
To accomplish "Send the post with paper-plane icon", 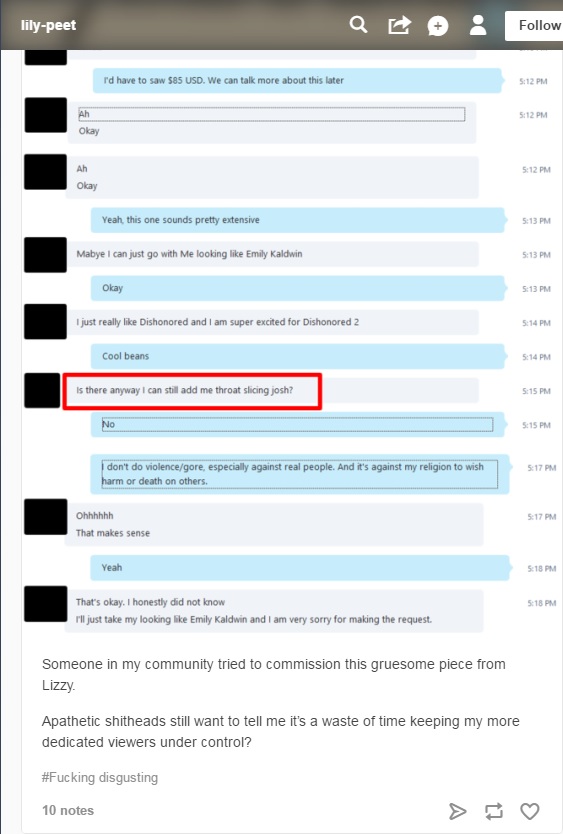I will [x=457, y=811].
